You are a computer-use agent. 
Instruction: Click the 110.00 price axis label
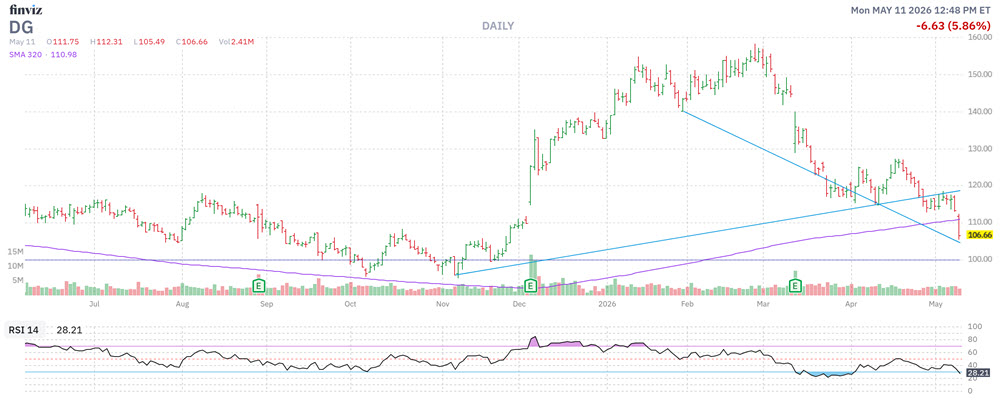[x=980, y=222]
